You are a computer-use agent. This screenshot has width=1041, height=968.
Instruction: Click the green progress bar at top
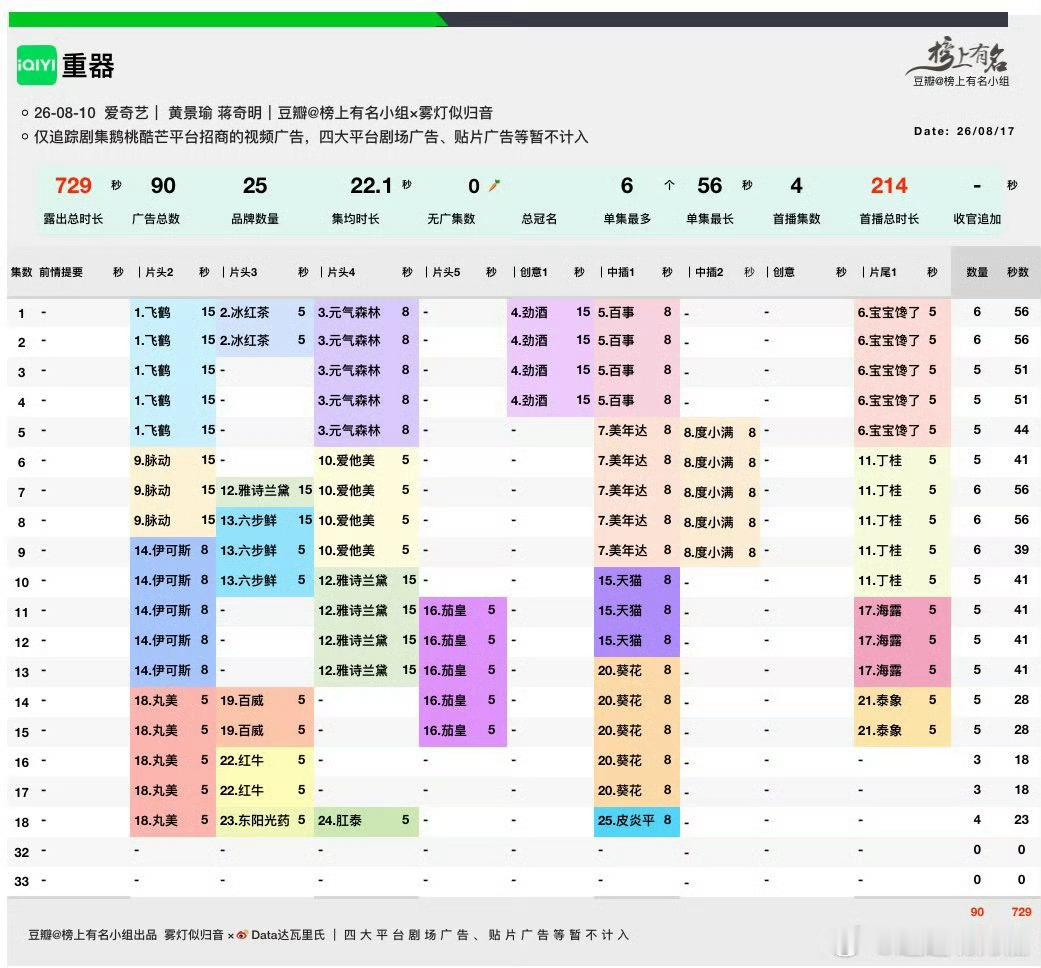pyautogui.click(x=227, y=19)
